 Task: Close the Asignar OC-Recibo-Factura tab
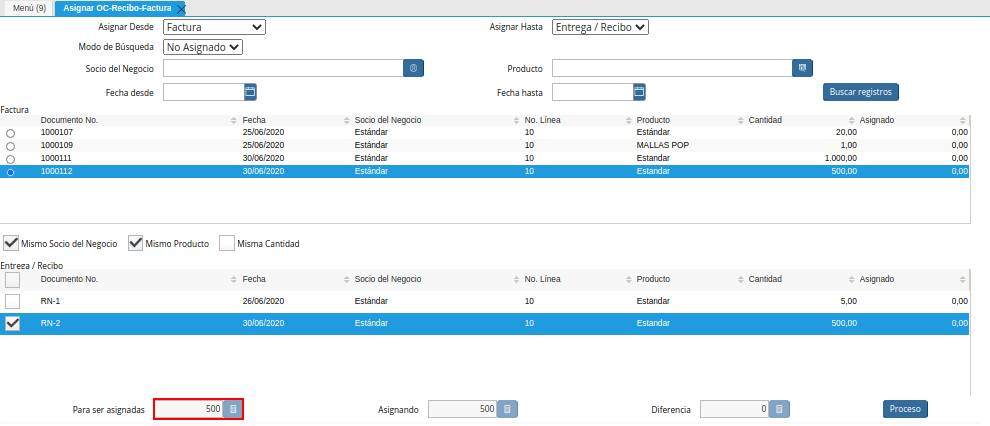click(x=181, y=8)
